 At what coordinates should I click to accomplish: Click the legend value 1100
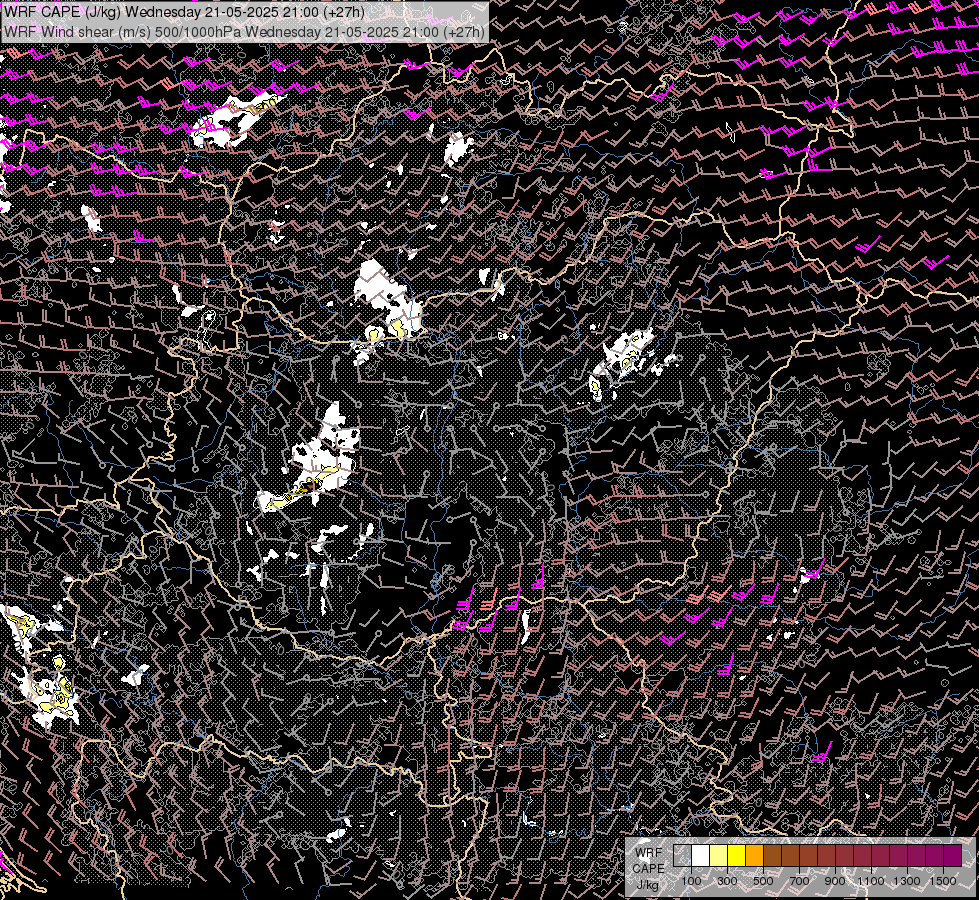(870, 881)
